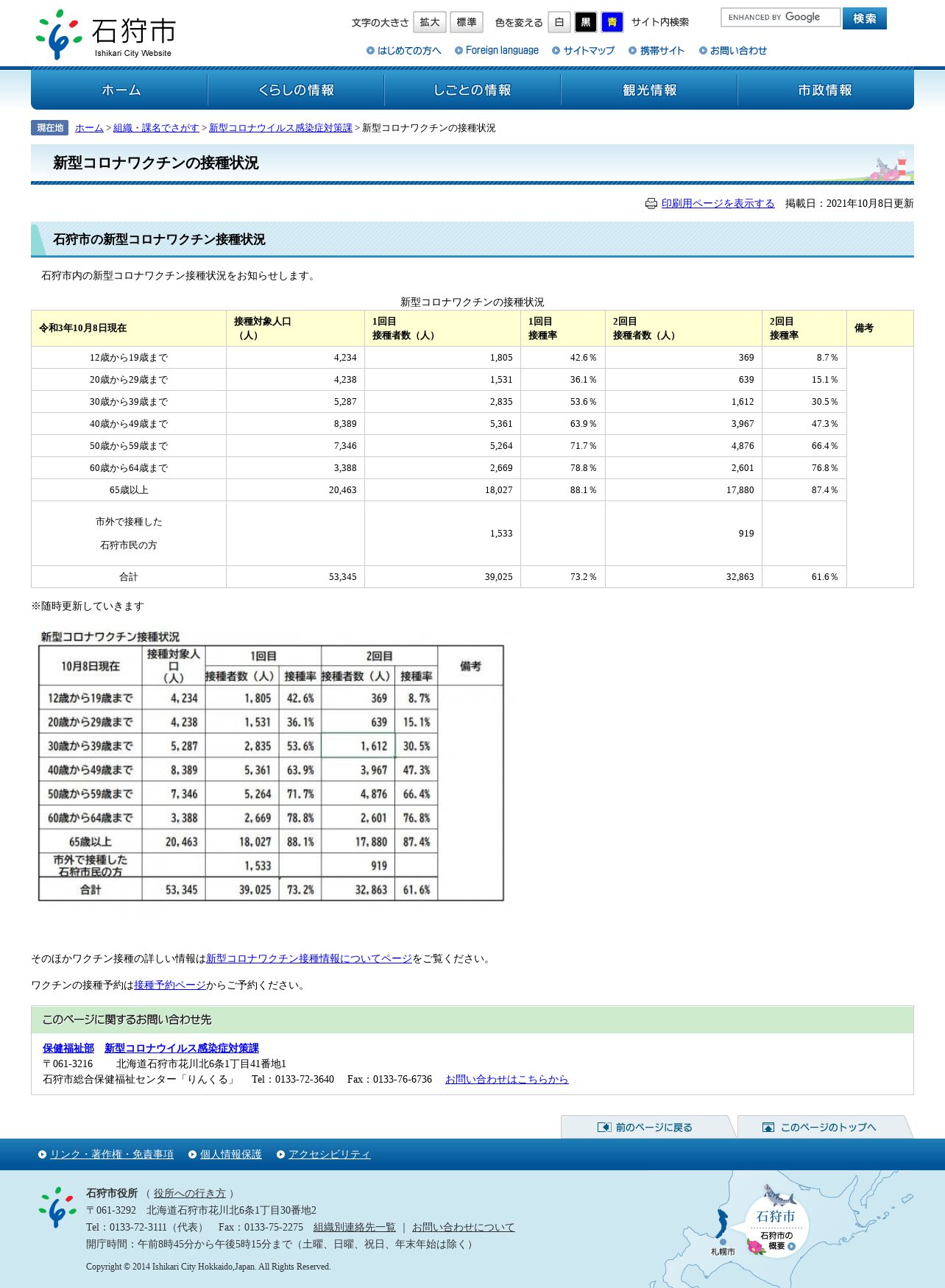Select blue 青 color scheme

612,22
